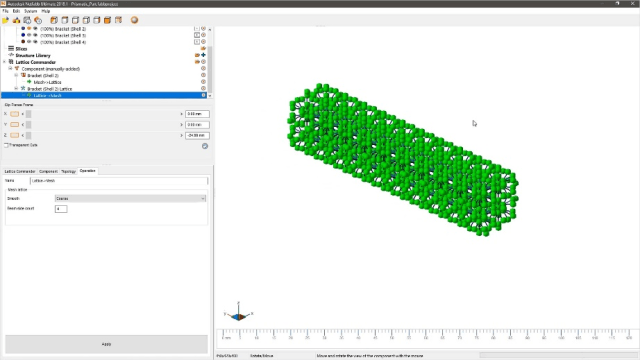Viewport: 640px width, 360px height.
Task: Click the color dot of Bracket (Shell 2)
Action: [23, 29]
